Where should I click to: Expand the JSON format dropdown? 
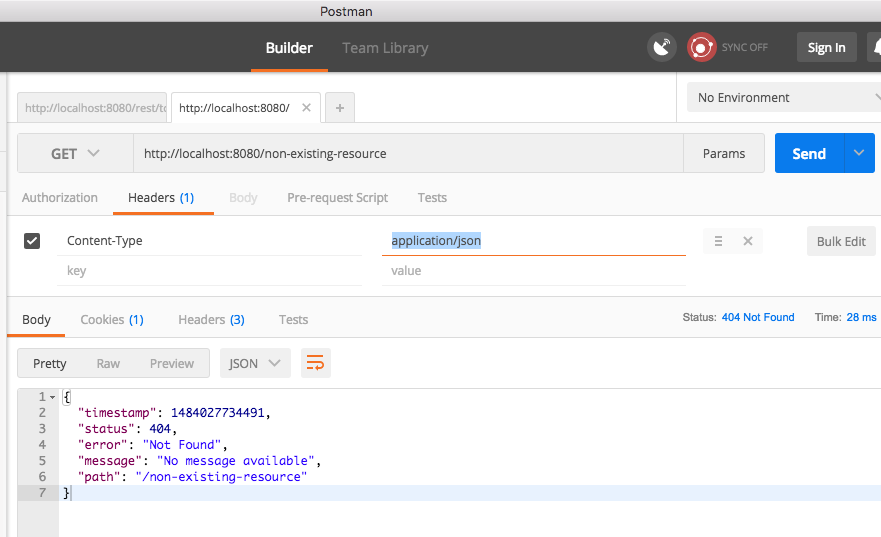(x=255, y=363)
